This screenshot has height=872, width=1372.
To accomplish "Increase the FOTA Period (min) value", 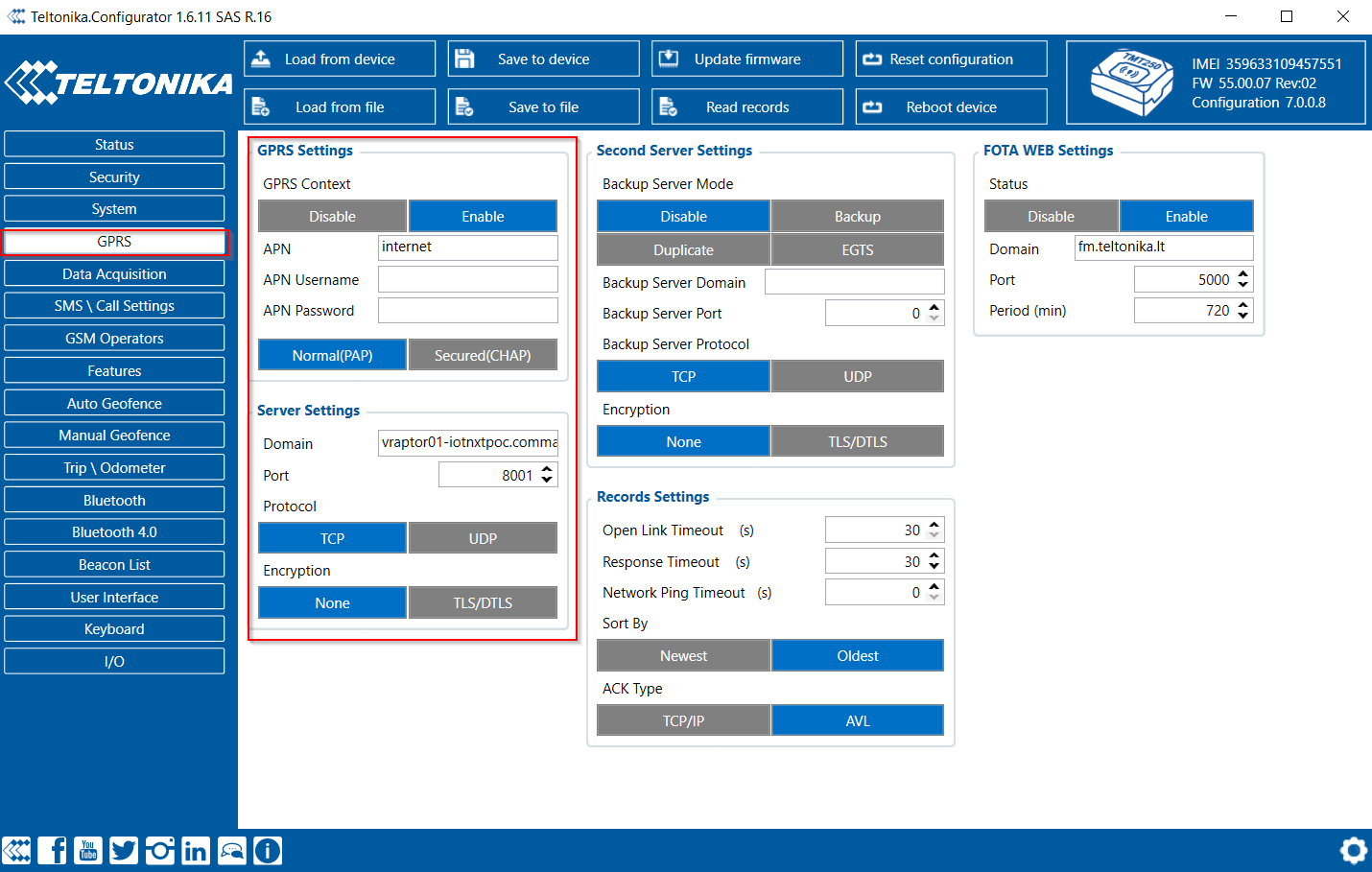I will click(1243, 304).
